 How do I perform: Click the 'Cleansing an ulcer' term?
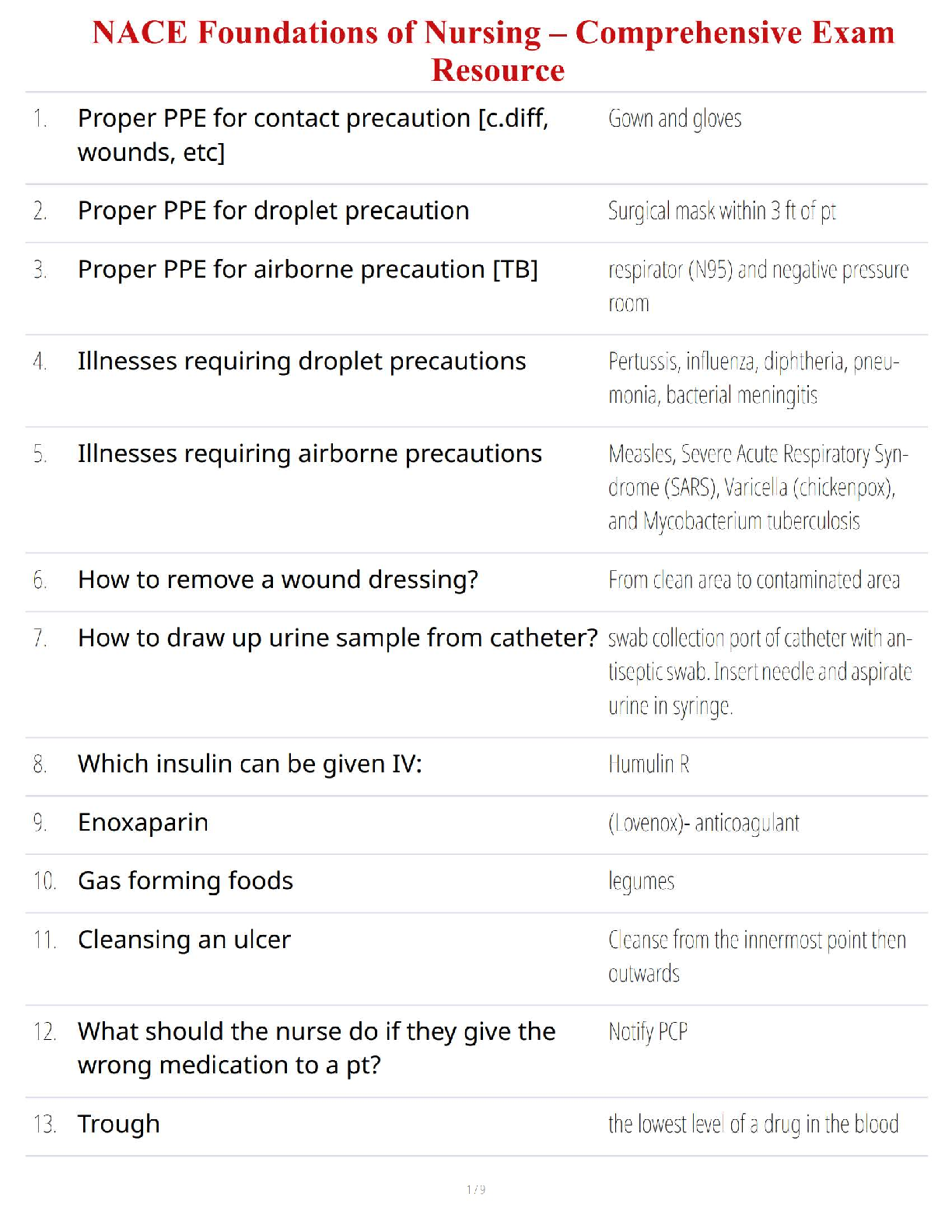tap(184, 940)
